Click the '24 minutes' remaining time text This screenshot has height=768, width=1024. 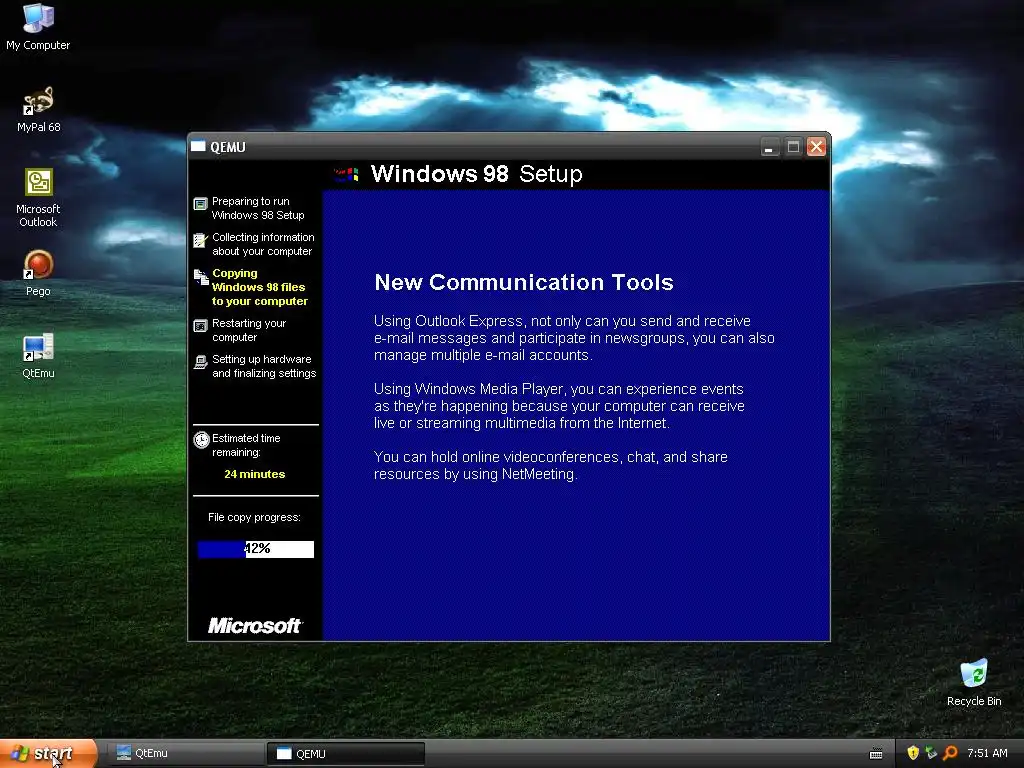point(255,474)
